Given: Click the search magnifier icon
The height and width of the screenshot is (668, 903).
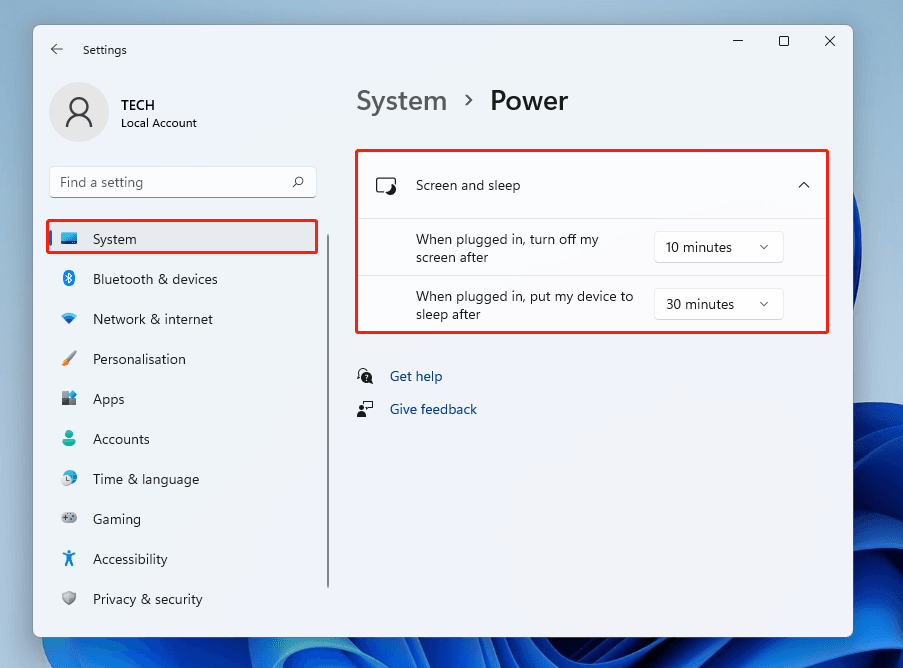Looking at the screenshot, I should [298, 182].
